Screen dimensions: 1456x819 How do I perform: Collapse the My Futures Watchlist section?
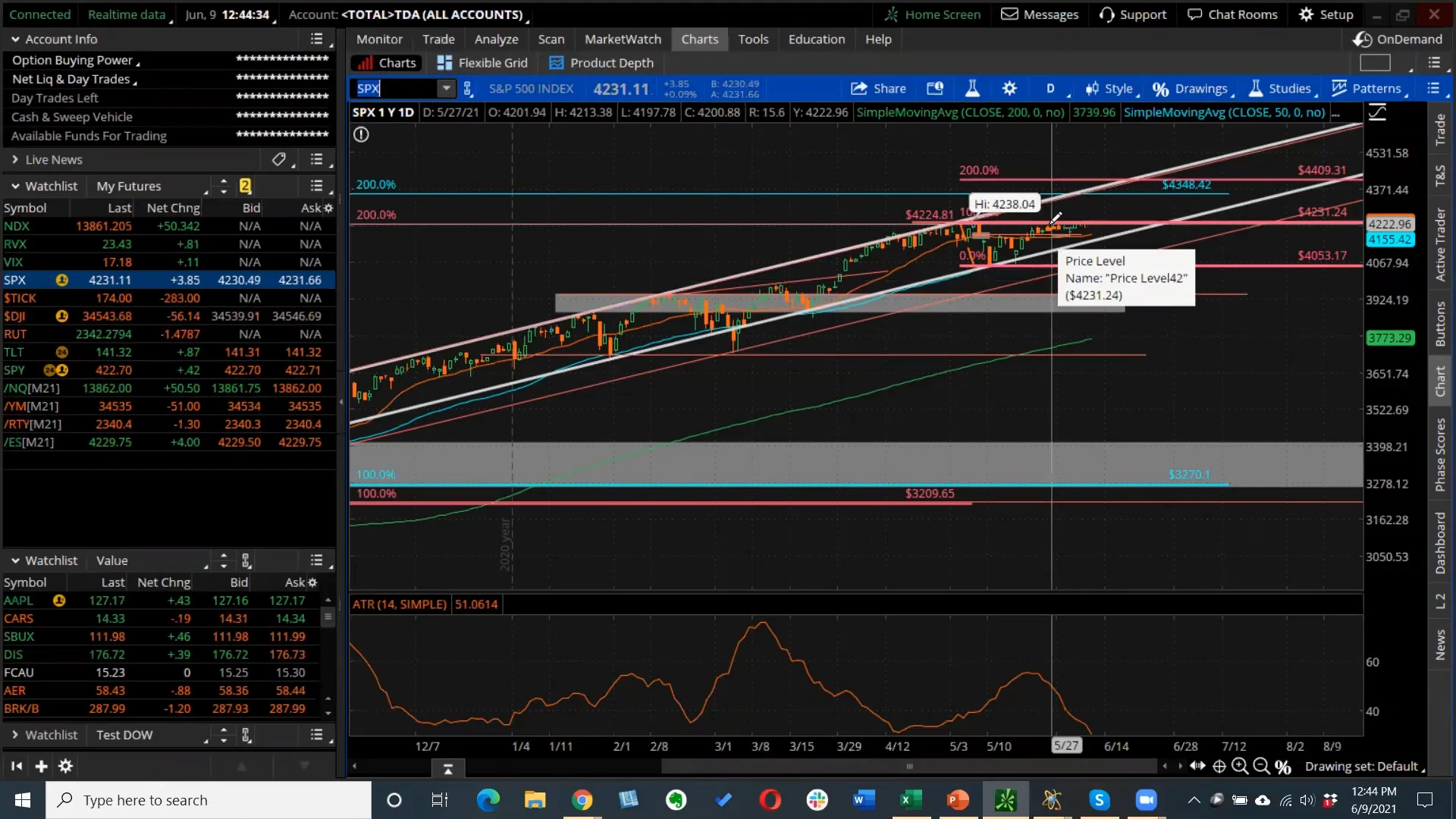[x=15, y=186]
